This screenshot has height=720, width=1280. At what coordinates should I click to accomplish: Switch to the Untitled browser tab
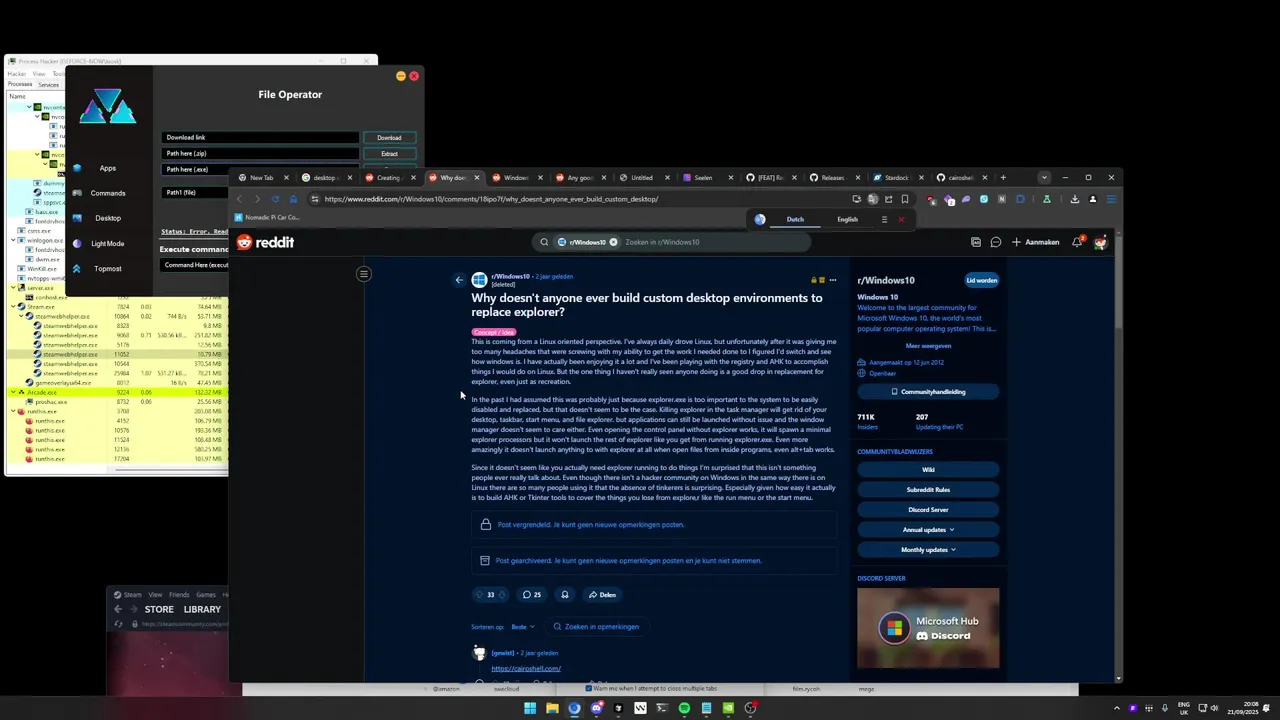click(x=641, y=178)
